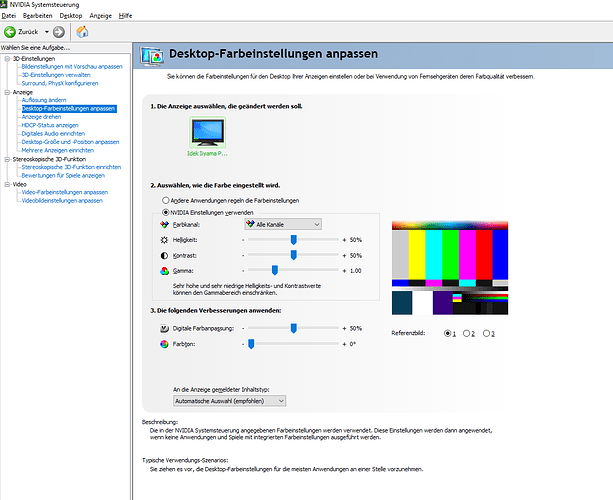
Task: Collapse the 3D-Einstellungen tree node
Action: pos(7,58)
